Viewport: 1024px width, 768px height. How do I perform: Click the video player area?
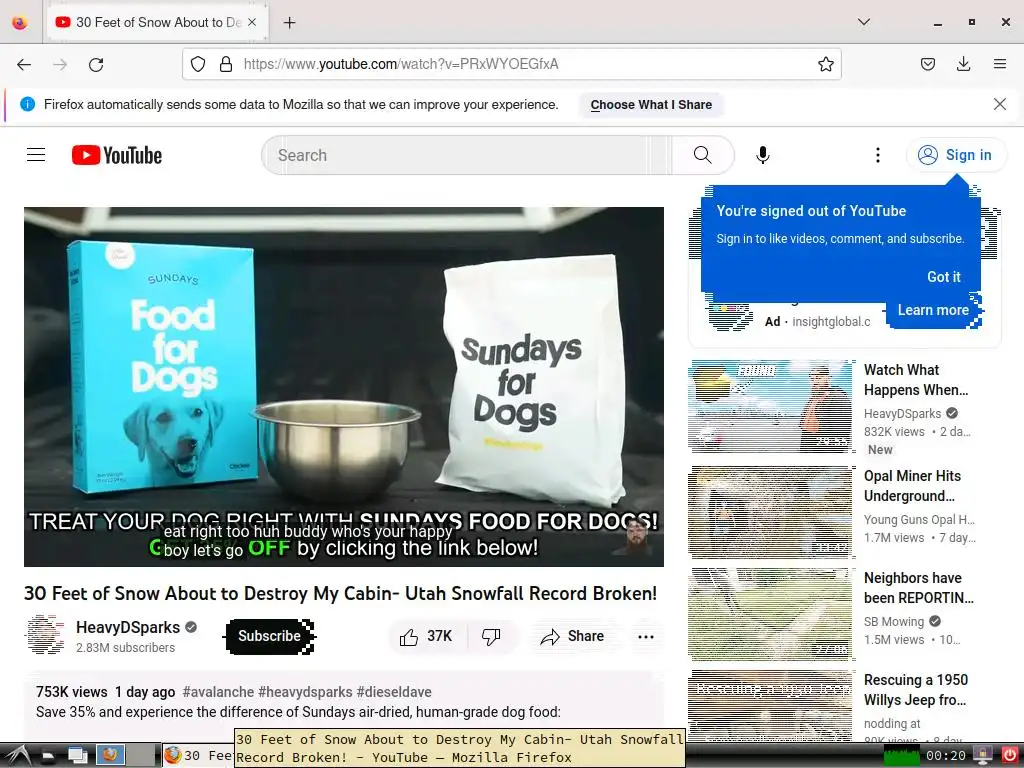pyautogui.click(x=344, y=387)
